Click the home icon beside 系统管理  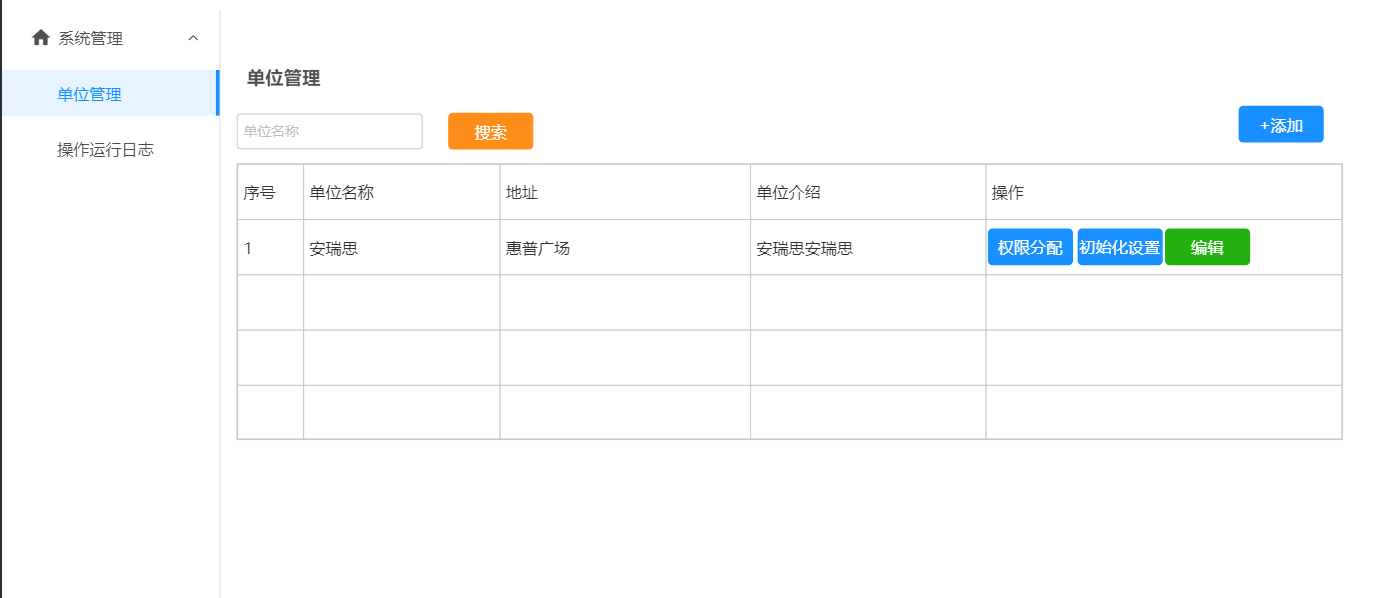[41, 38]
